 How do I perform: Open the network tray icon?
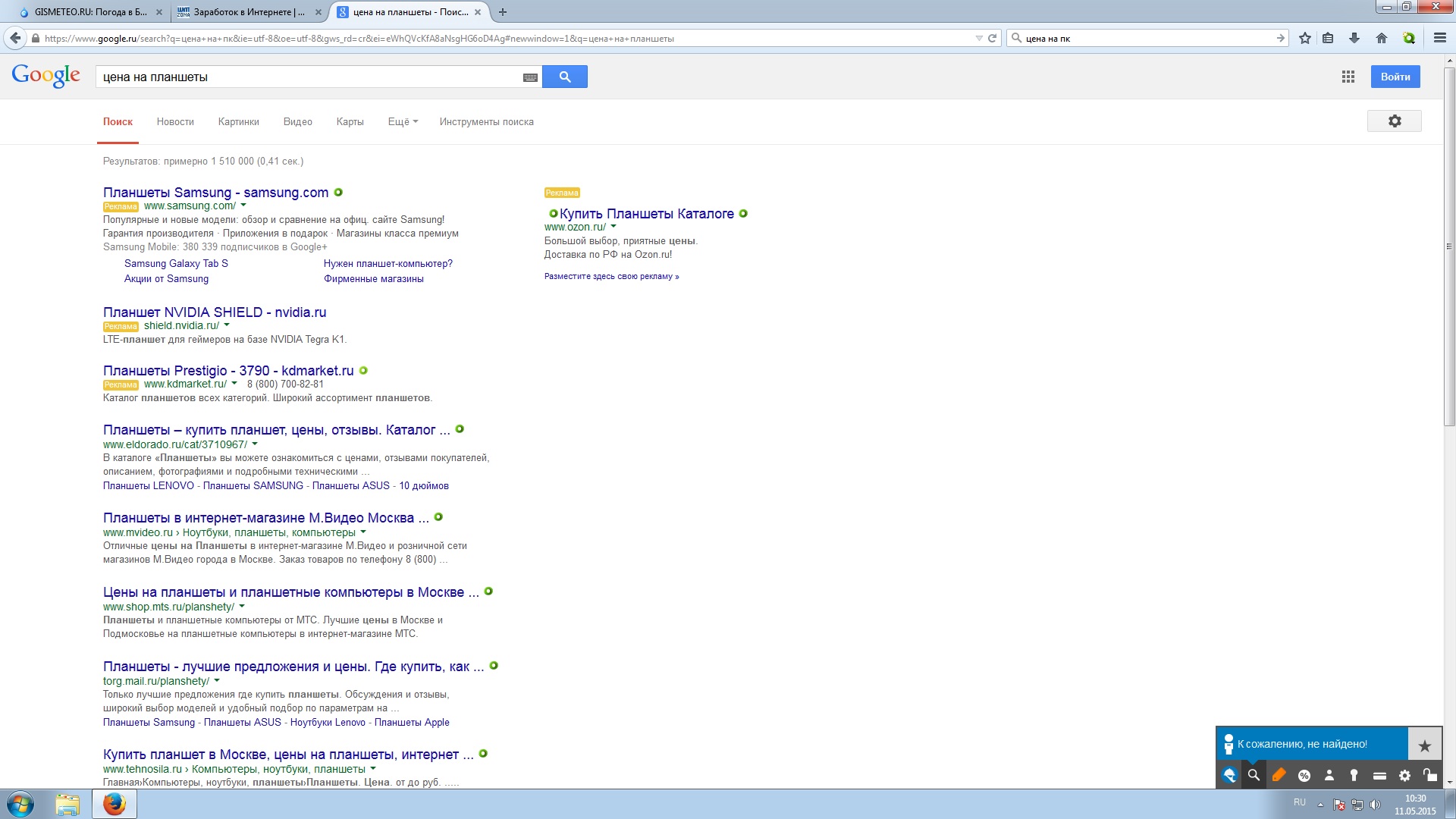pos(1357,805)
